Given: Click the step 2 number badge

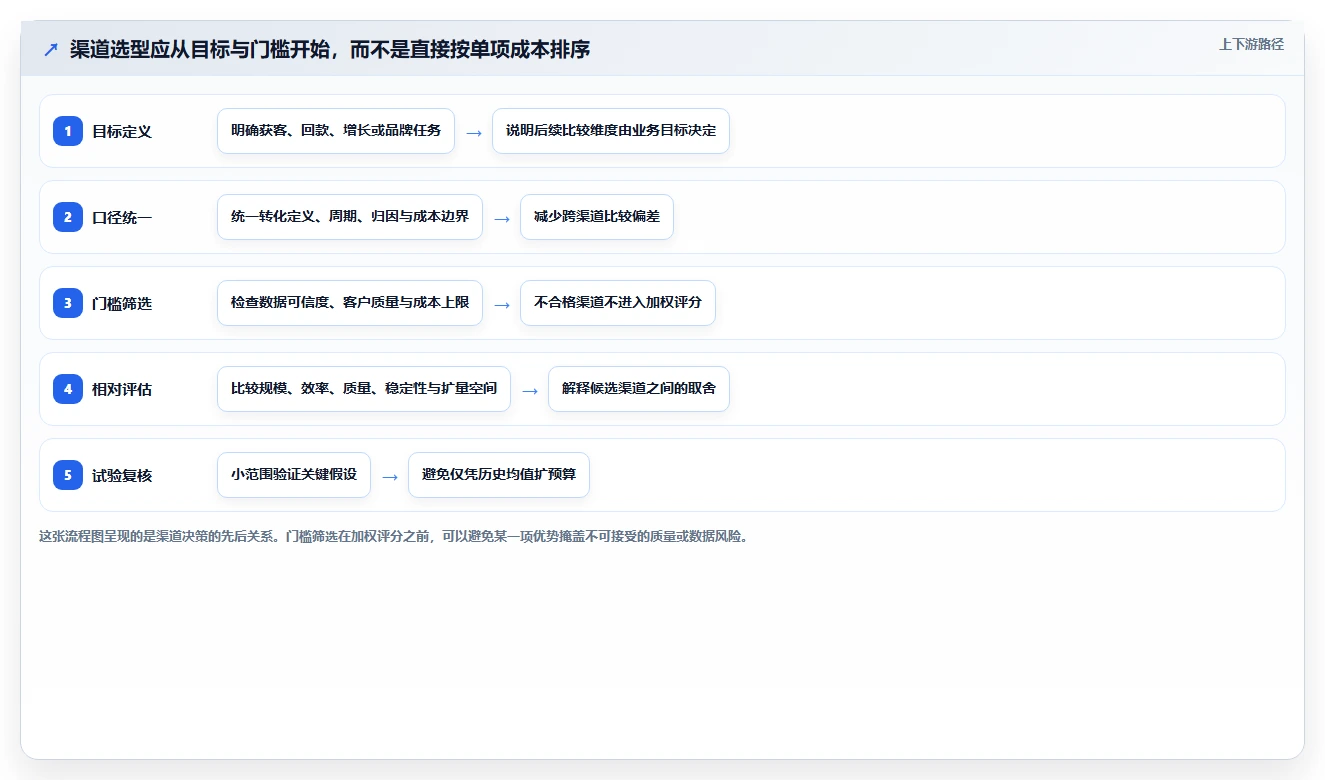Looking at the screenshot, I should click(x=68, y=217).
